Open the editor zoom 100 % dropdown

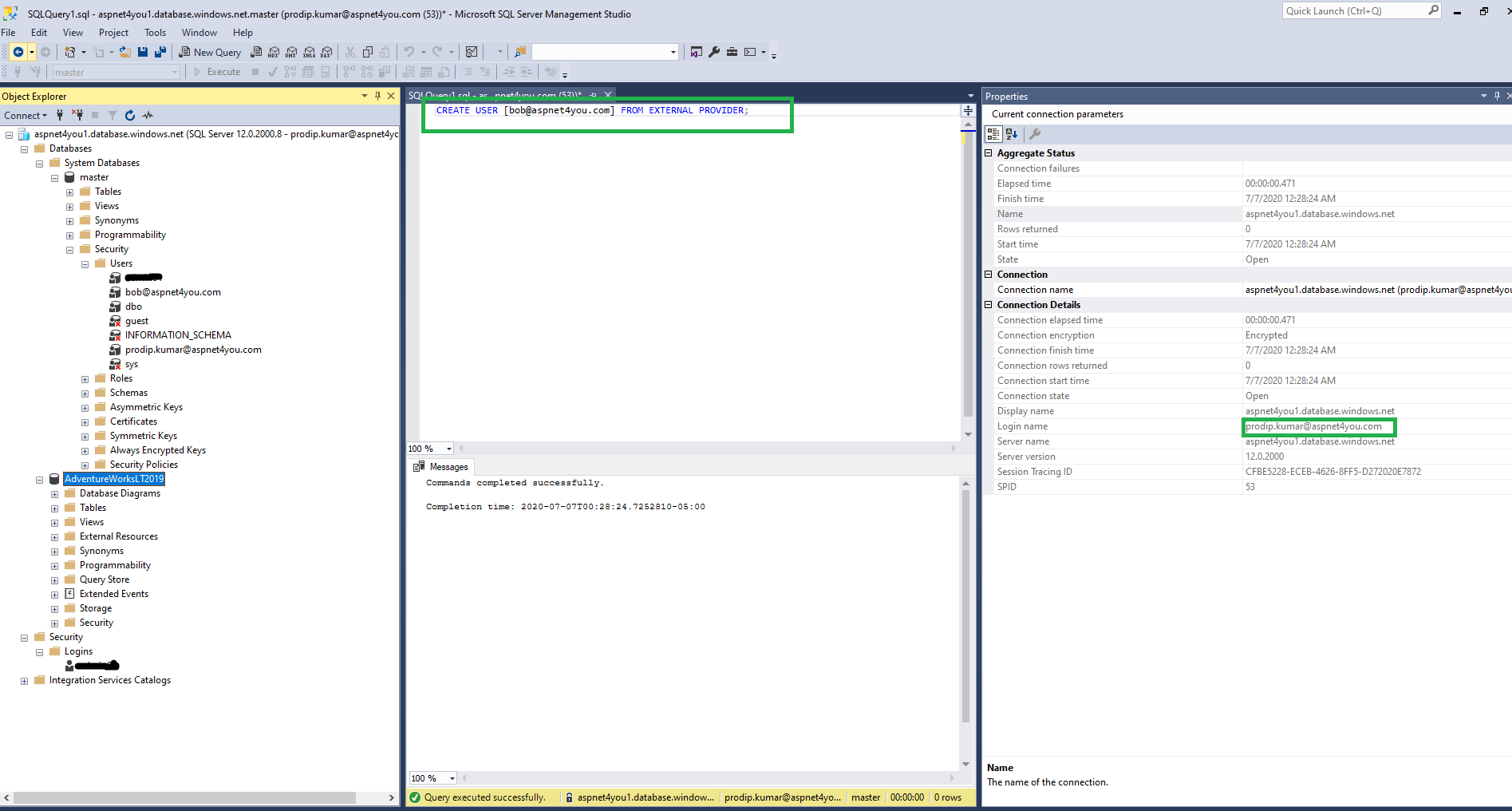449,449
